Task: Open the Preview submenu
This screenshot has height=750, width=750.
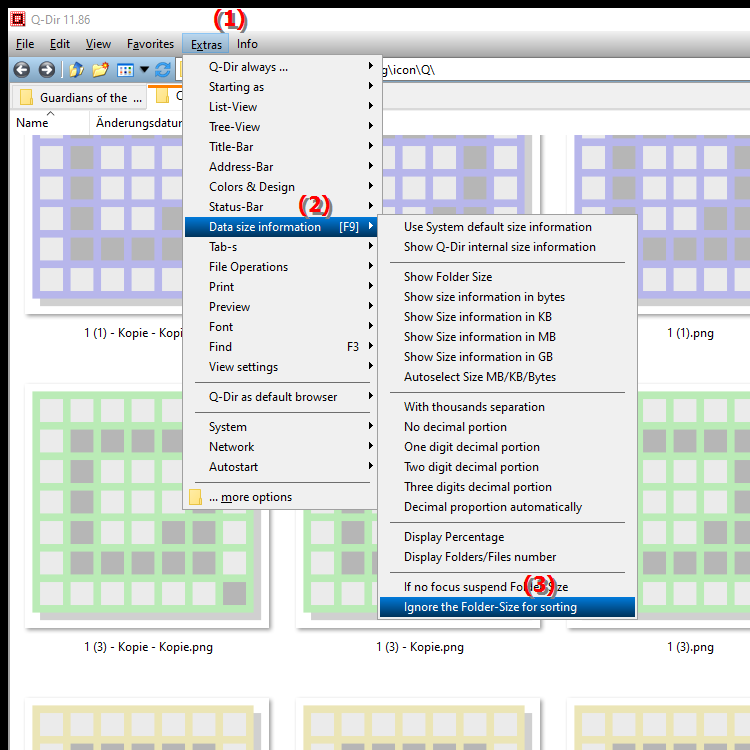Action: (x=281, y=307)
